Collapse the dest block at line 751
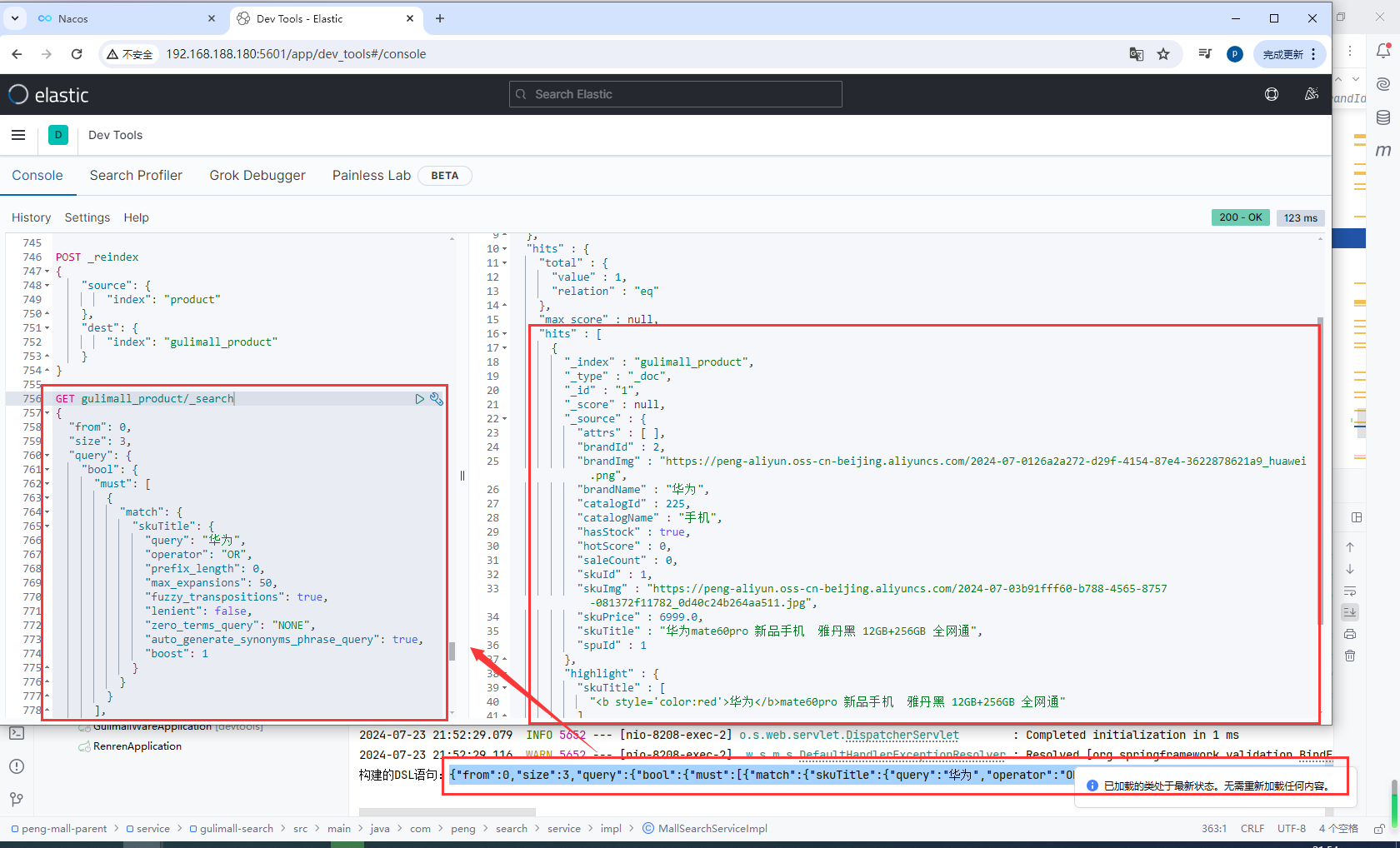This screenshot has width=1400, height=848. click(x=47, y=328)
